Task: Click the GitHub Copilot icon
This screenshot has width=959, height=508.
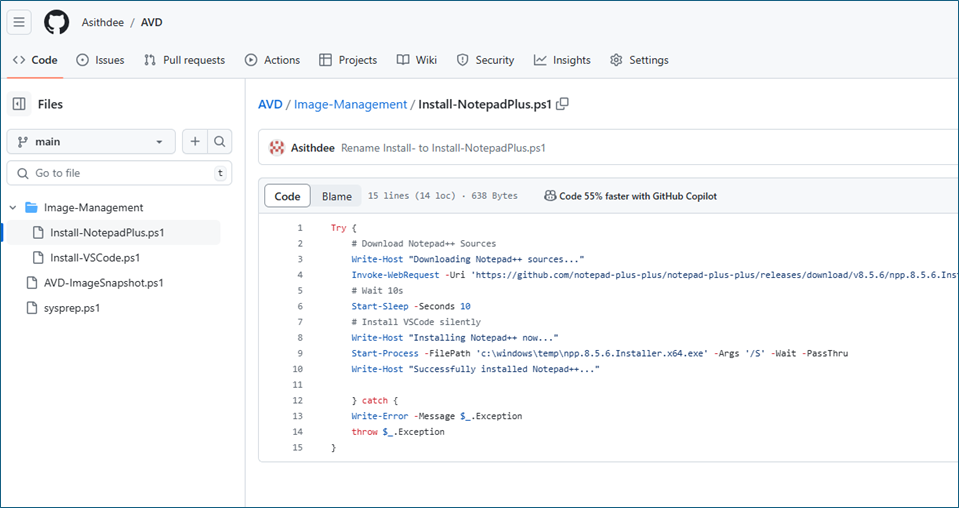Action: pos(550,196)
